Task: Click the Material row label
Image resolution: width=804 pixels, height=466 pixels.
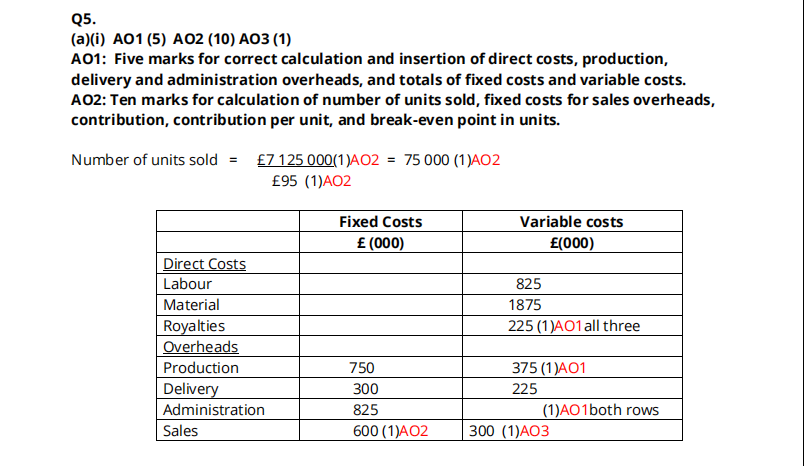Action: (x=191, y=305)
